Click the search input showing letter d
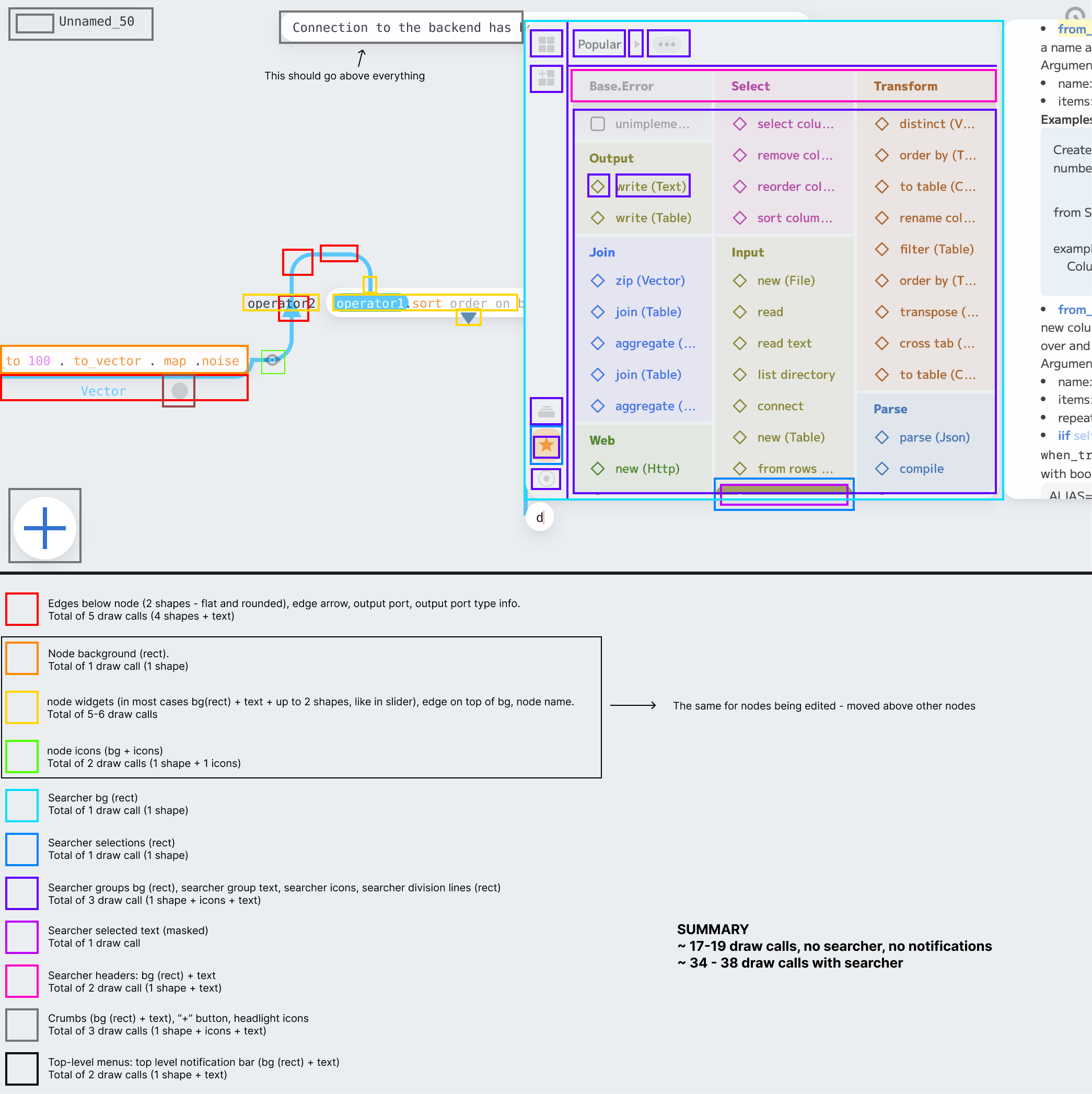Viewport: 1092px width, 1094px height. pos(539,516)
